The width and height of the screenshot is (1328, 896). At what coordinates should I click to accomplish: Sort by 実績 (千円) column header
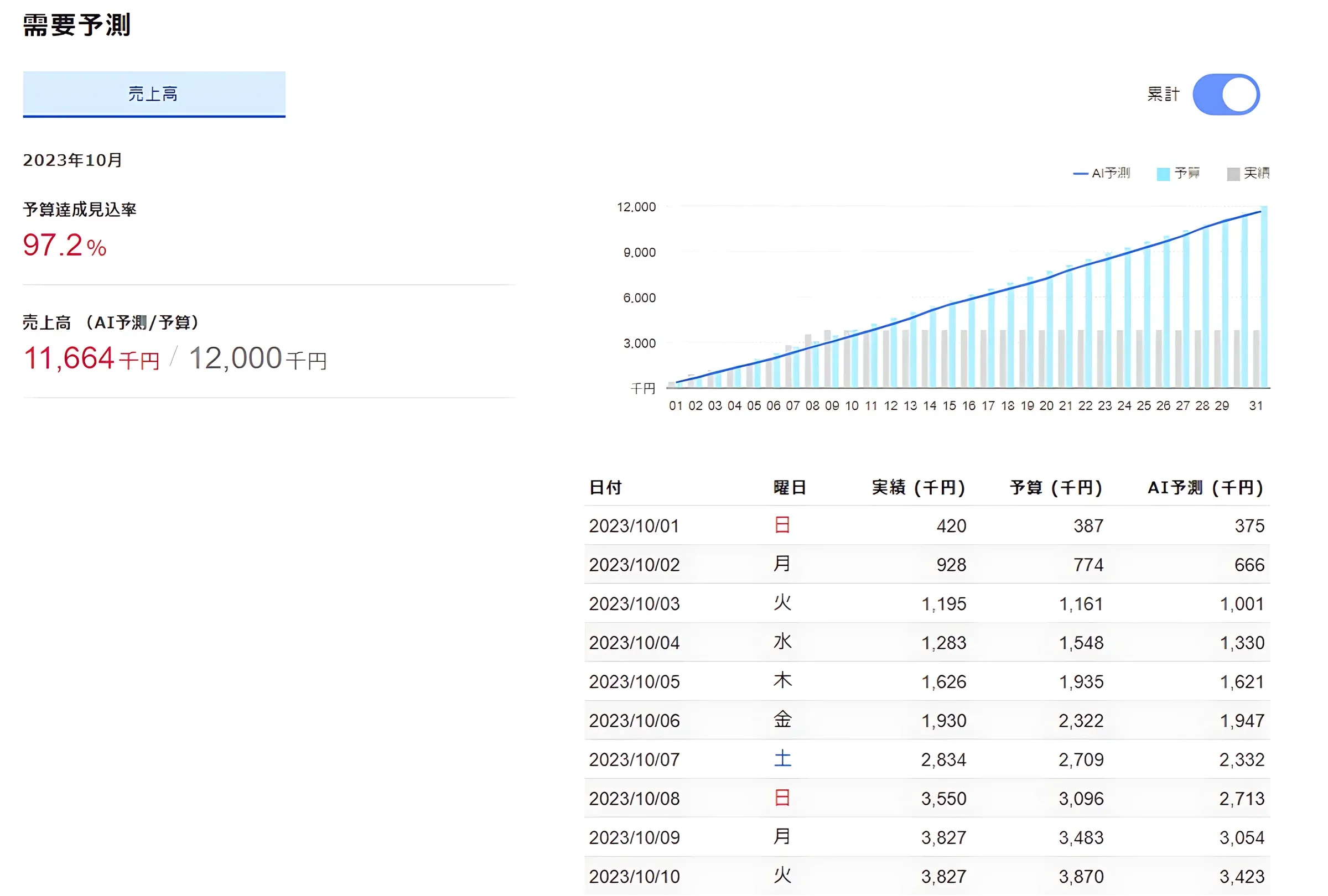919,488
